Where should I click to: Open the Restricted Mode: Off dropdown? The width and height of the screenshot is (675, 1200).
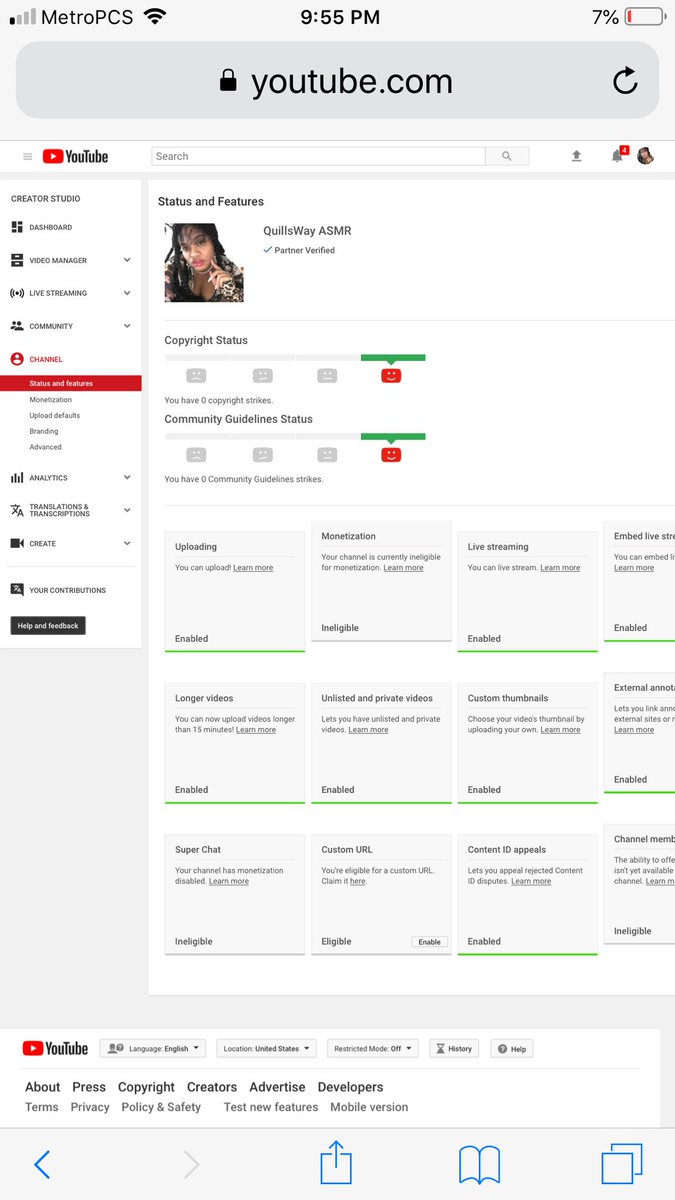(x=373, y=1049)
